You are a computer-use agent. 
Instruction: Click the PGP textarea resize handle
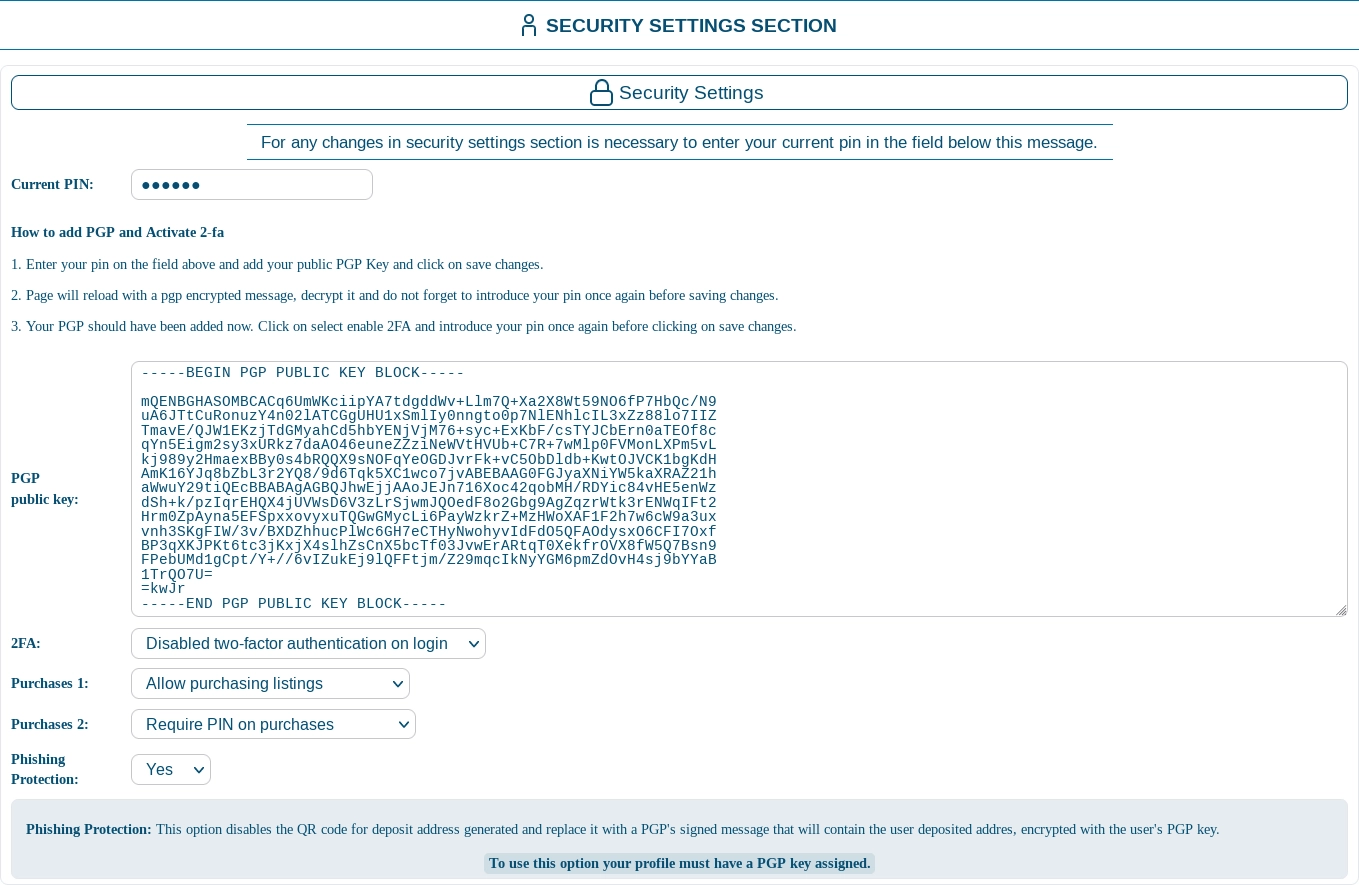click(1341, 611)
